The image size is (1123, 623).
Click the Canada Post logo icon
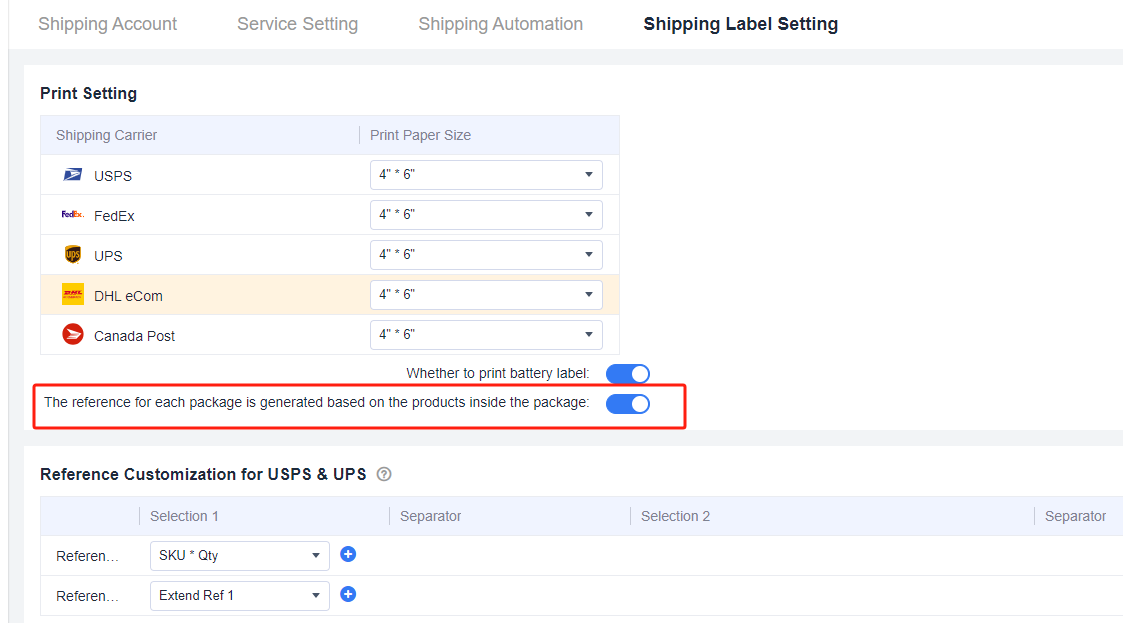[72, 334]
